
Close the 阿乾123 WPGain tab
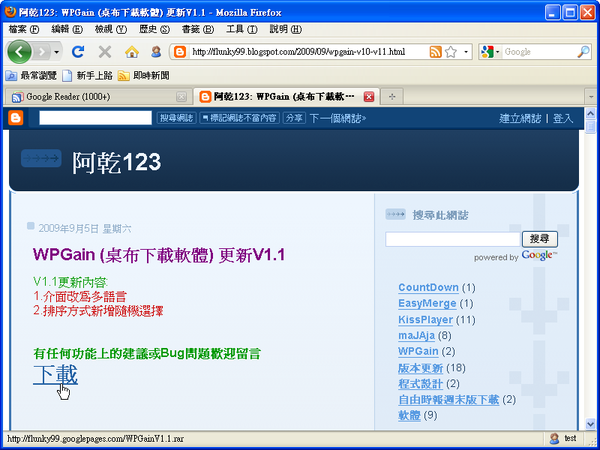tap(368, 97)
